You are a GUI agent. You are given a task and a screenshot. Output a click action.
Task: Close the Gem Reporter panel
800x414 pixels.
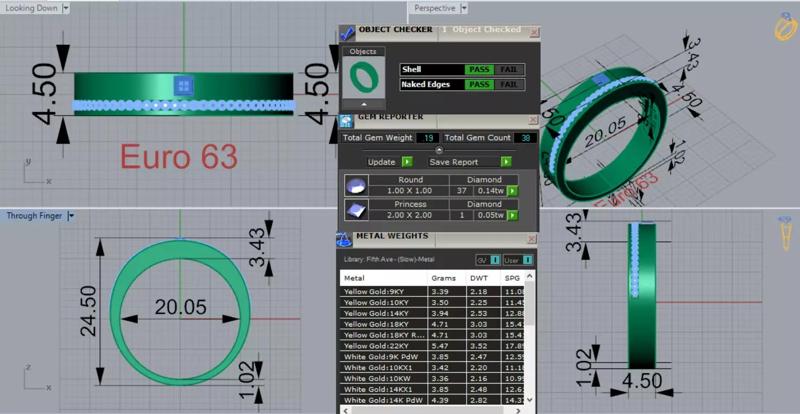pyautogui.click(x=533, y=120)
